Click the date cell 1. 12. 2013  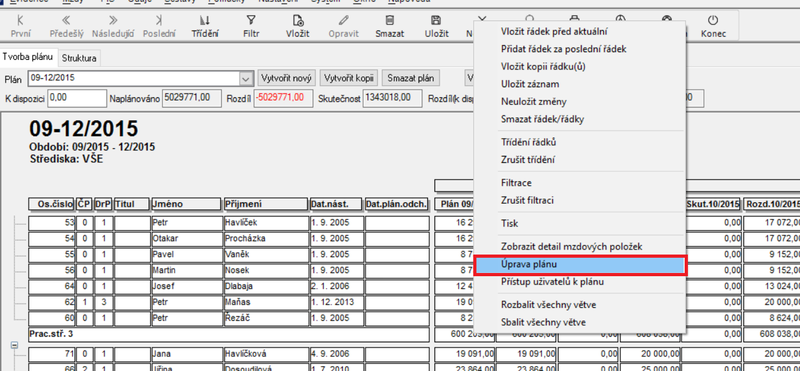[336, 302]
